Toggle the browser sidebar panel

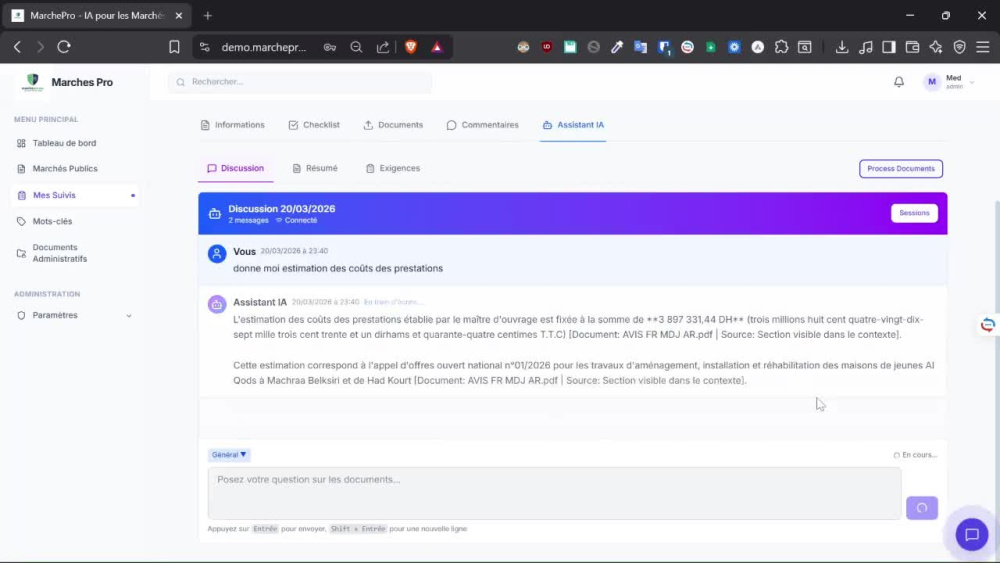888,47
